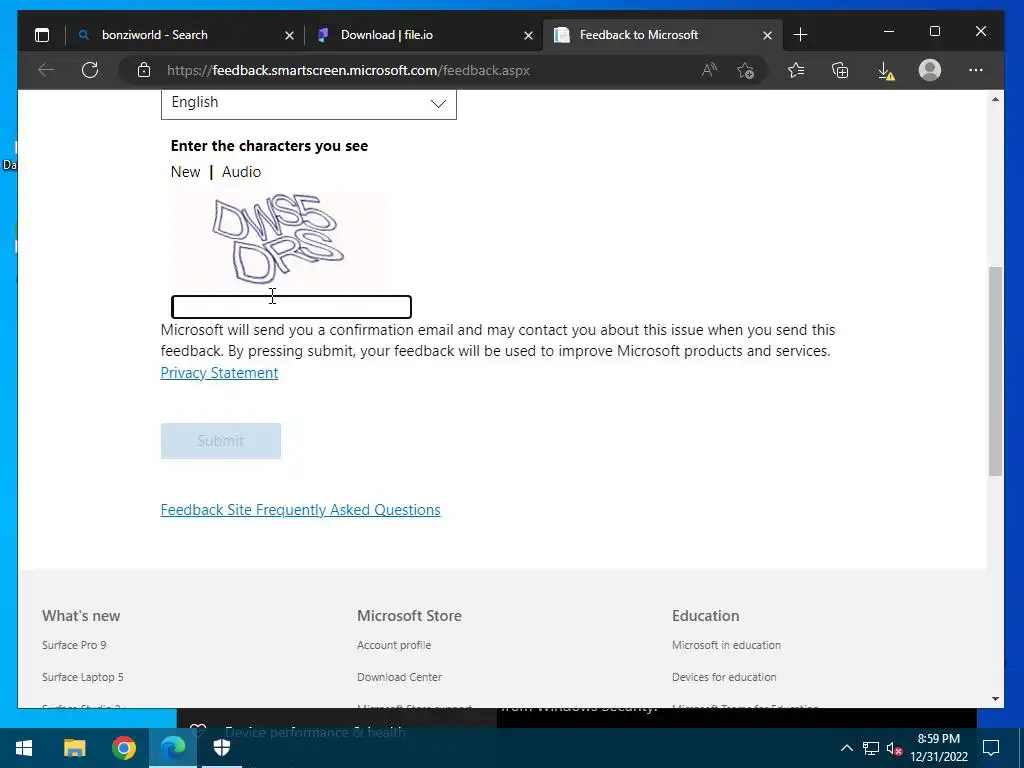
Task: Close the Download | file.io tab
Action: 528,35
